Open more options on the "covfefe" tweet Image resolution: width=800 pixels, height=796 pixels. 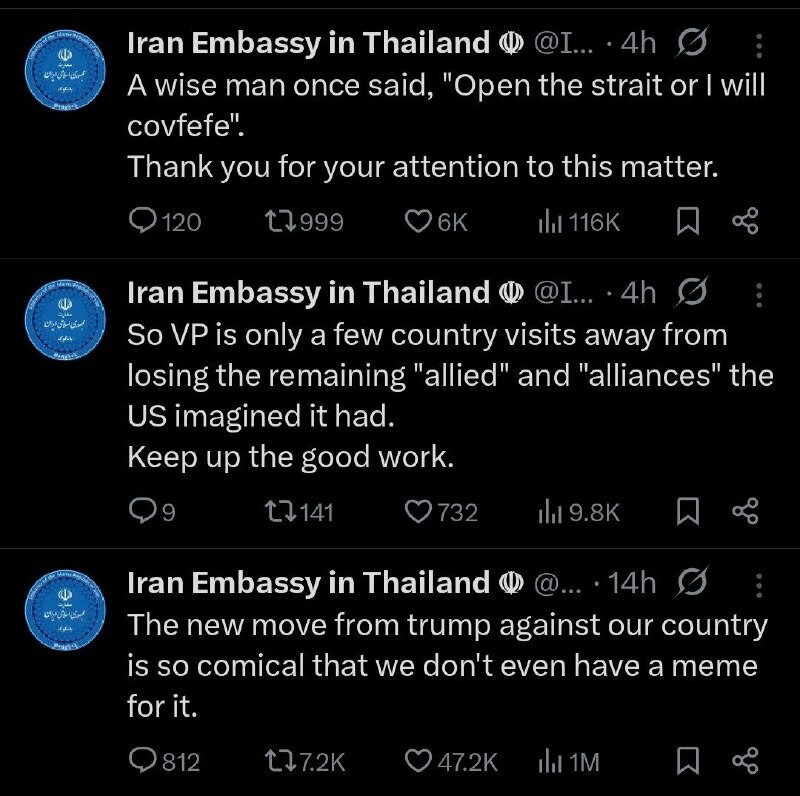[758, 45]
